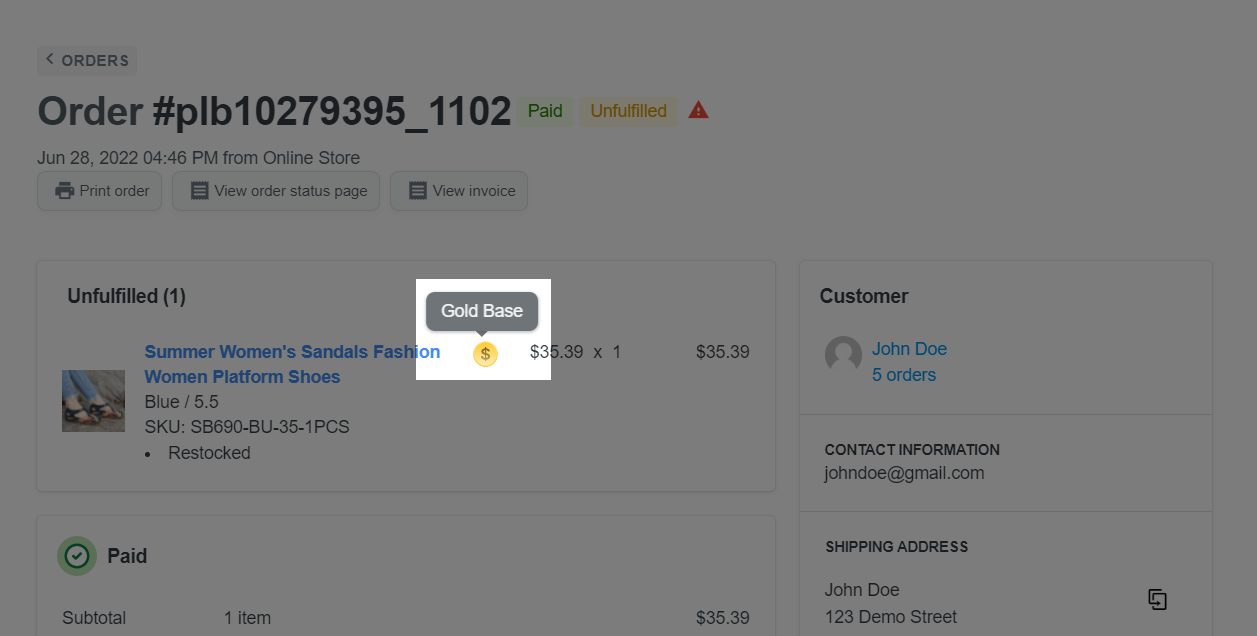The height and width of the screenshot is (636, 1257).
Task: Click the red warning triangle icon
Action: tap(699, 110)
